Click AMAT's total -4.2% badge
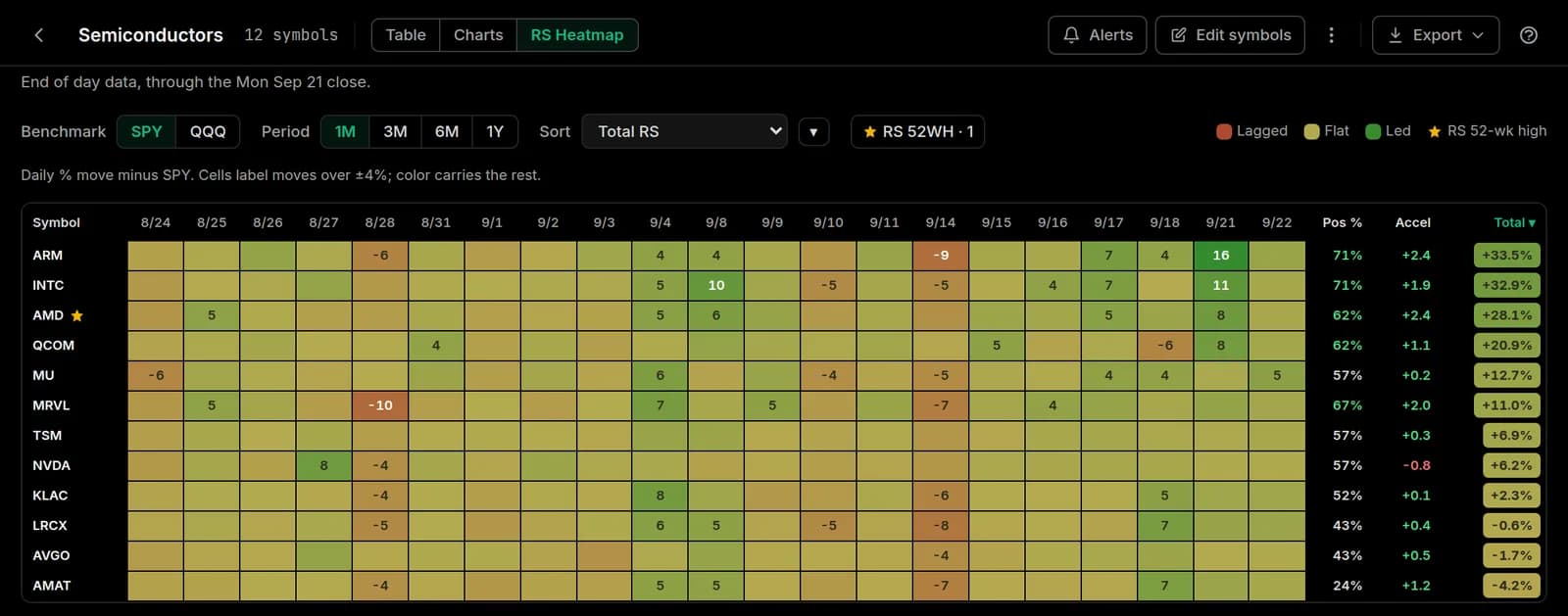 pyautogui.click(x=1511, y=586)
